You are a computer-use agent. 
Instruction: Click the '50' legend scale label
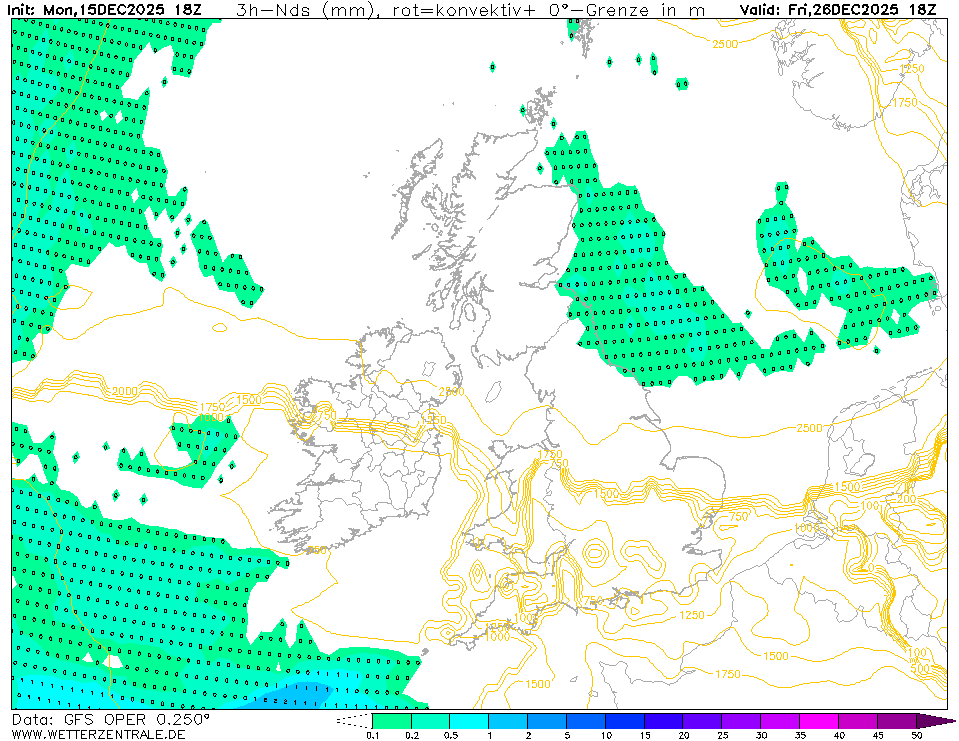tap(916, 735)
